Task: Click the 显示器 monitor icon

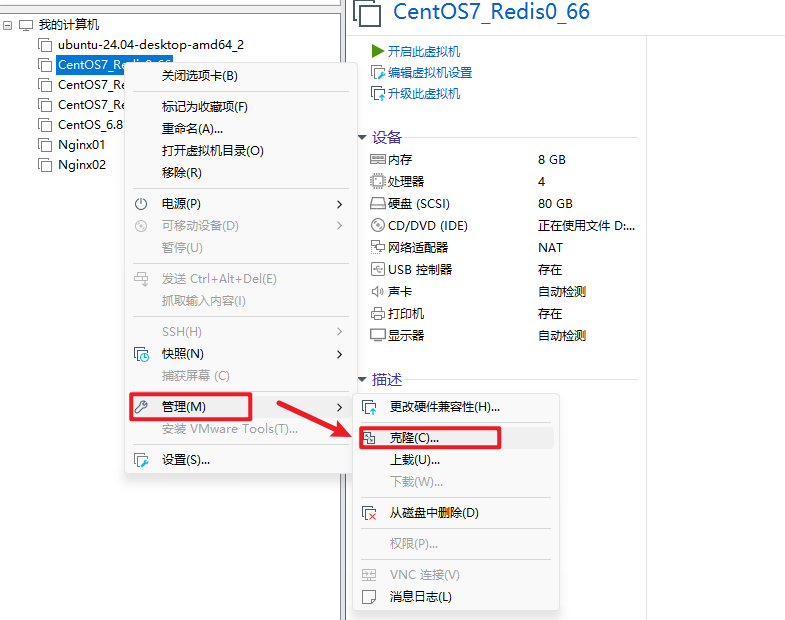Action: pyautogui.click(x=377, y=335)
